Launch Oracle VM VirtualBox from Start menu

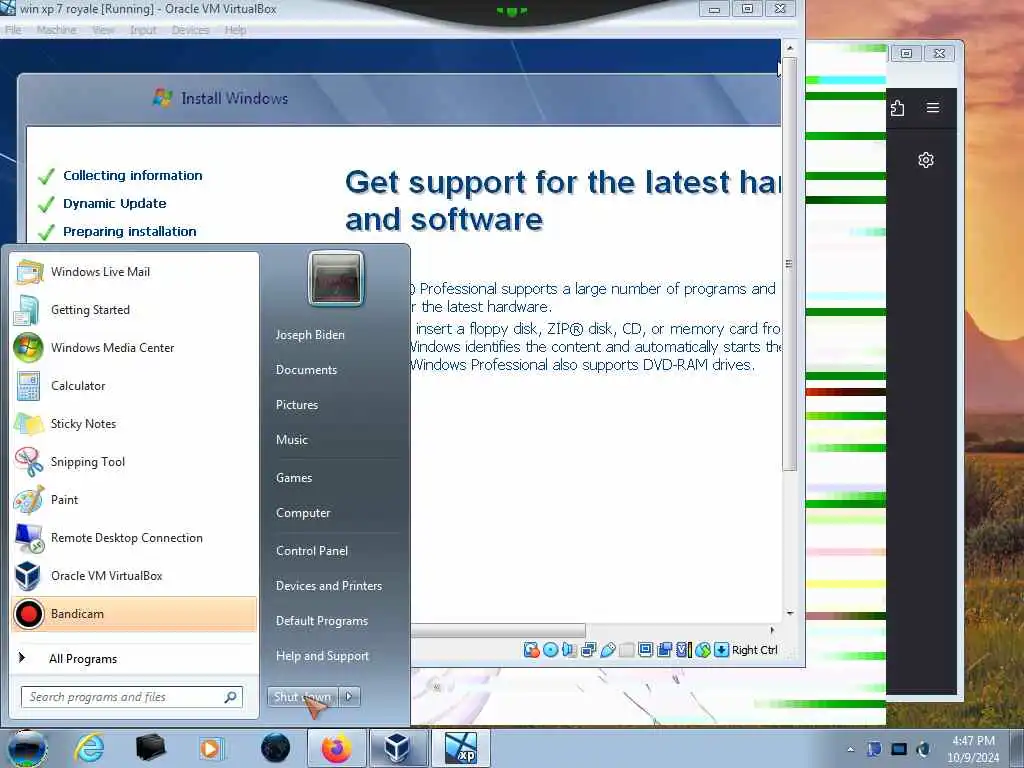(x=134, y=575)
